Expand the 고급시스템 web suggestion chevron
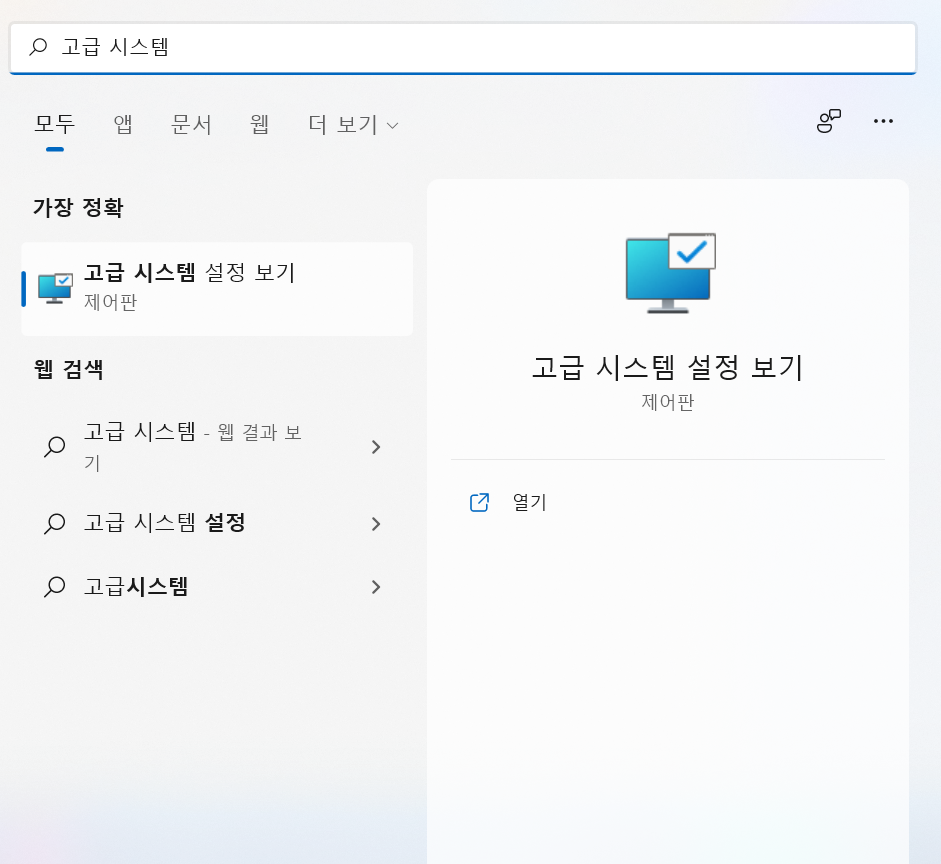941x864 pixels. [376, 587]
